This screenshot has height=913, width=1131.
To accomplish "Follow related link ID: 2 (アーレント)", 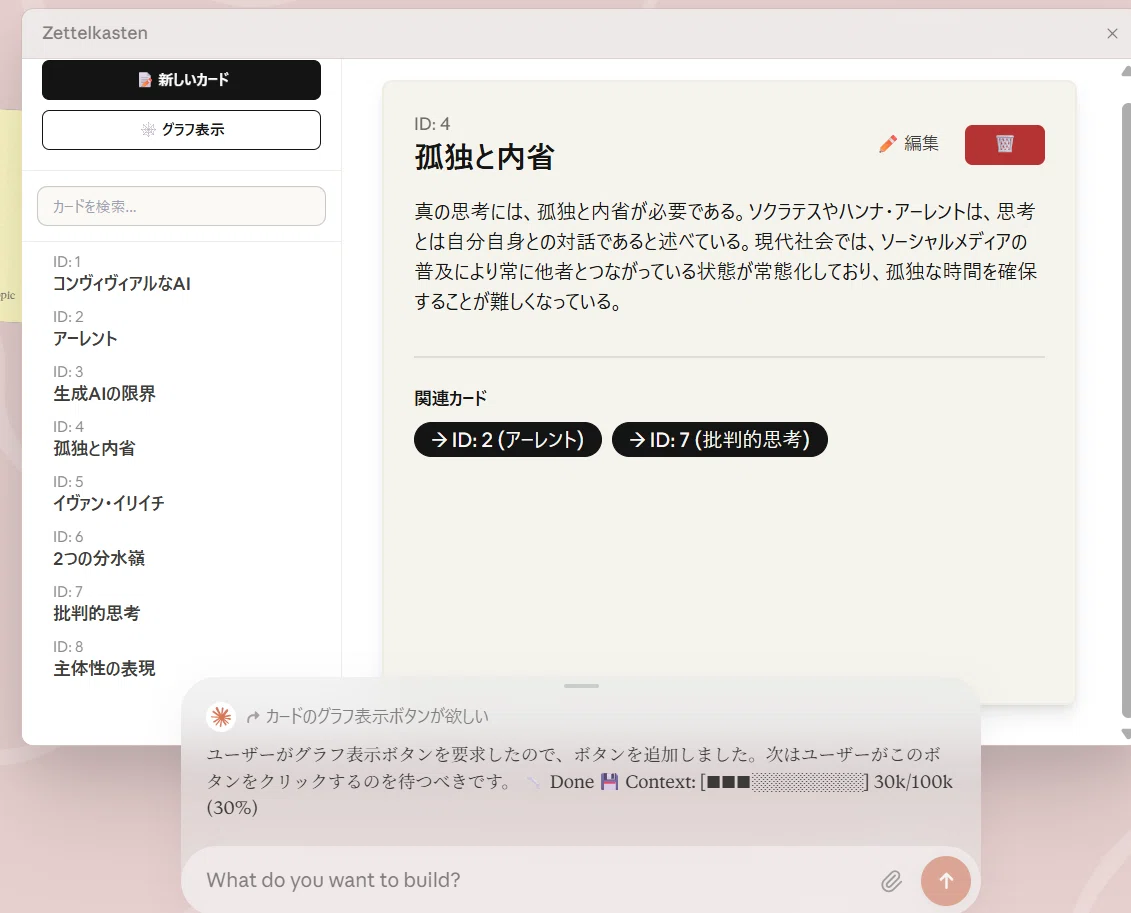I will pos(508,439).
